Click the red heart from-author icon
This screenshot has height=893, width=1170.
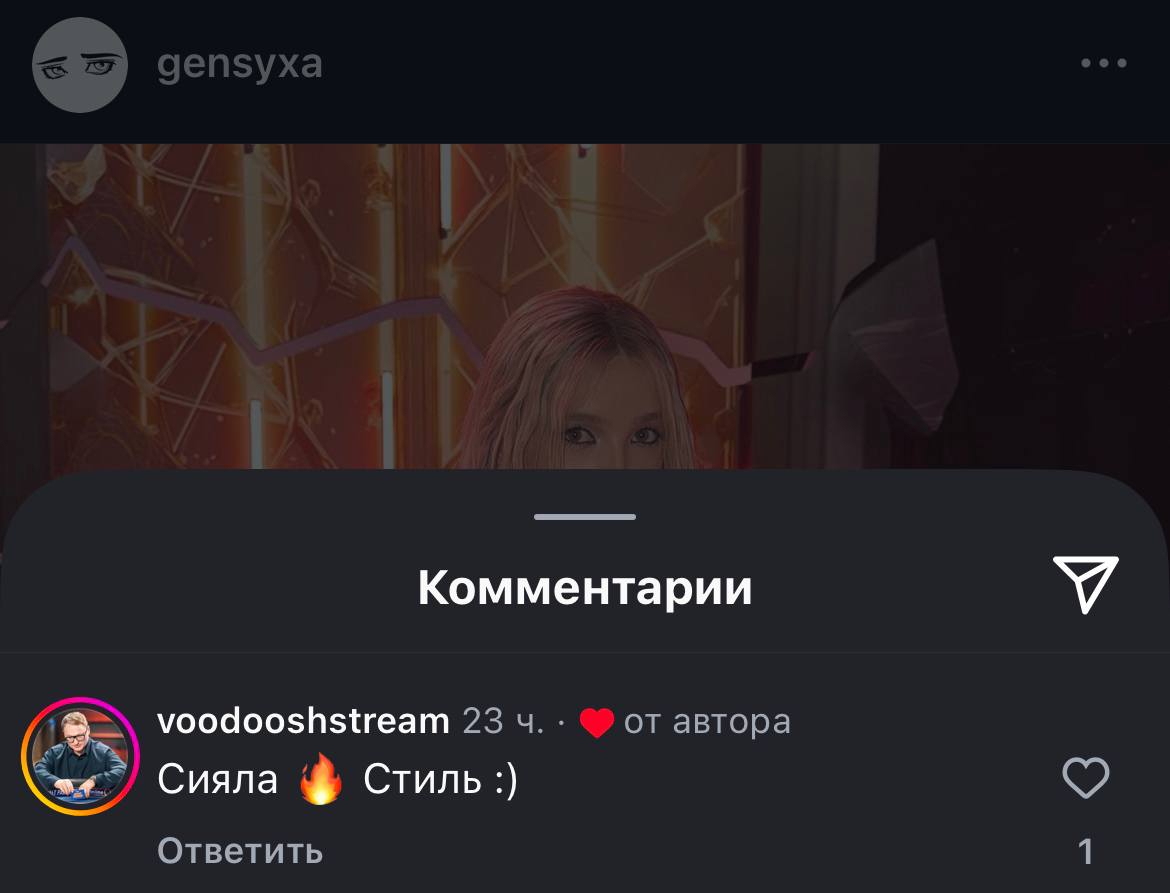596,722
